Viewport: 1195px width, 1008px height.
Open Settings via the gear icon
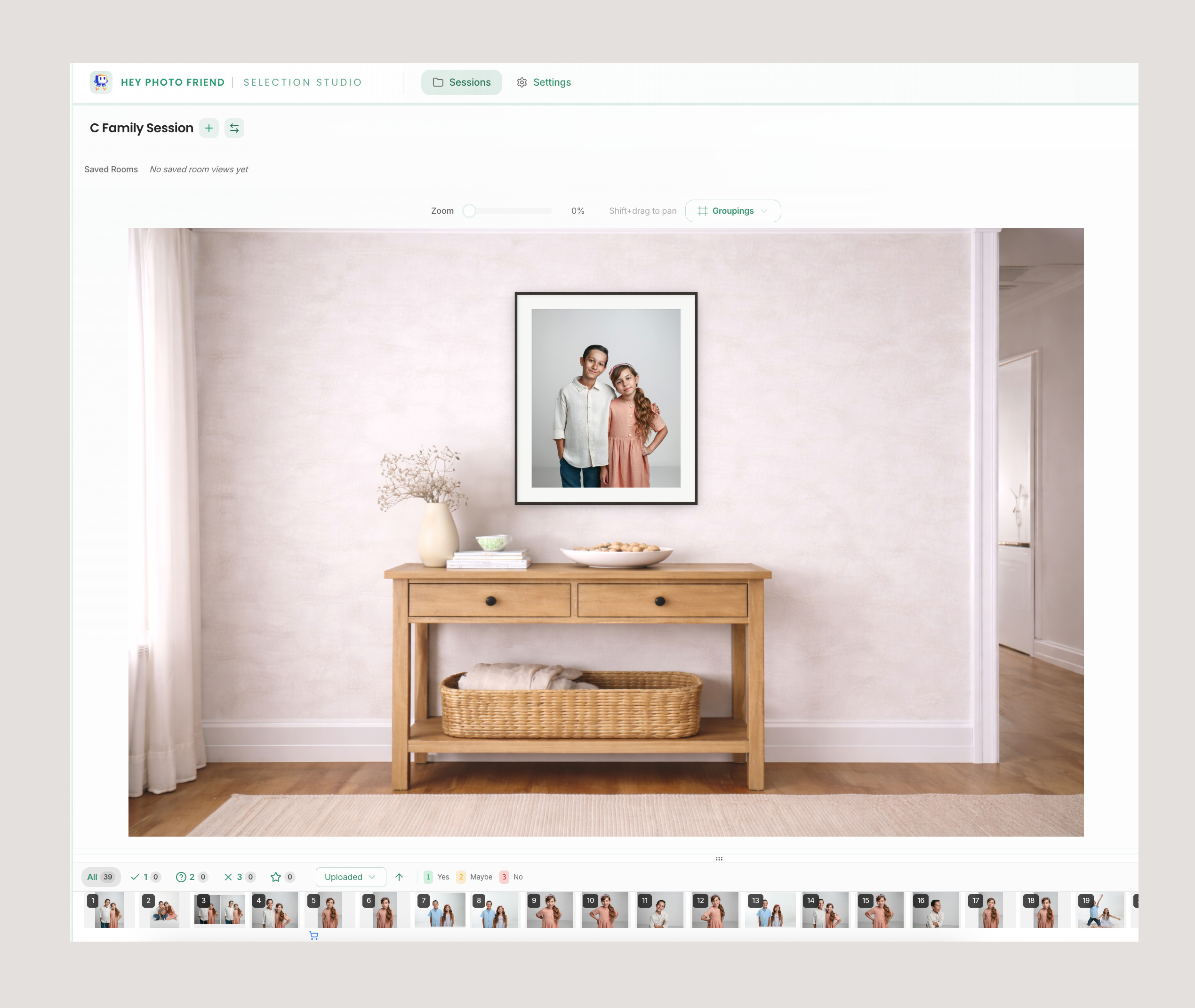pyautogui.click(x=521, y=82)
